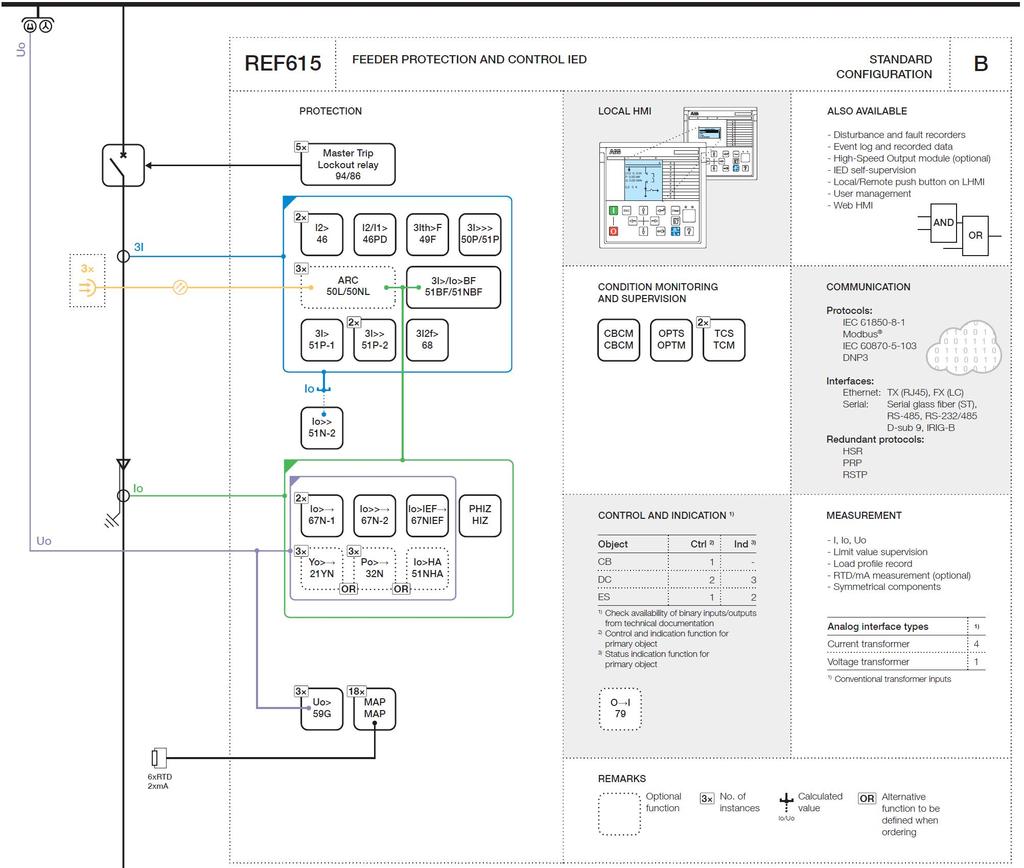Click Disturbance and fault recorders line
The height and width of the screenshot is (868, 1024).
coord(896,135)
